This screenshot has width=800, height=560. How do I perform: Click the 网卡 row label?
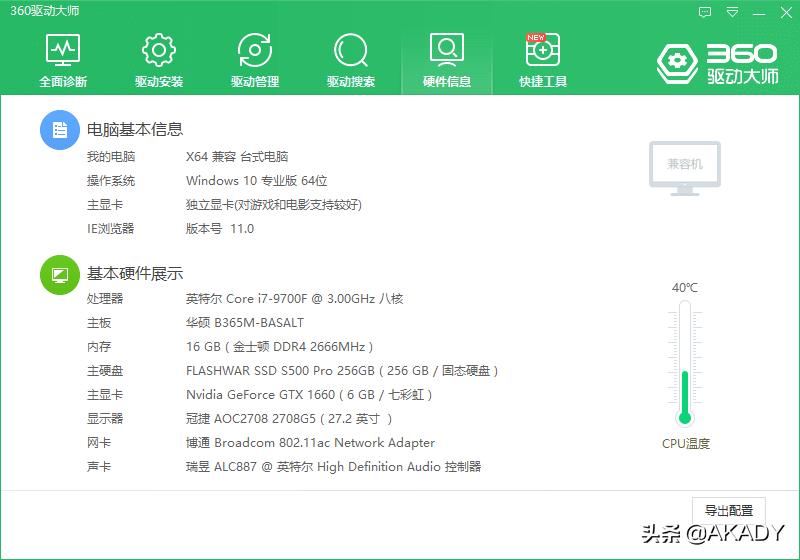pyautogui.click(x=99, y=443)
